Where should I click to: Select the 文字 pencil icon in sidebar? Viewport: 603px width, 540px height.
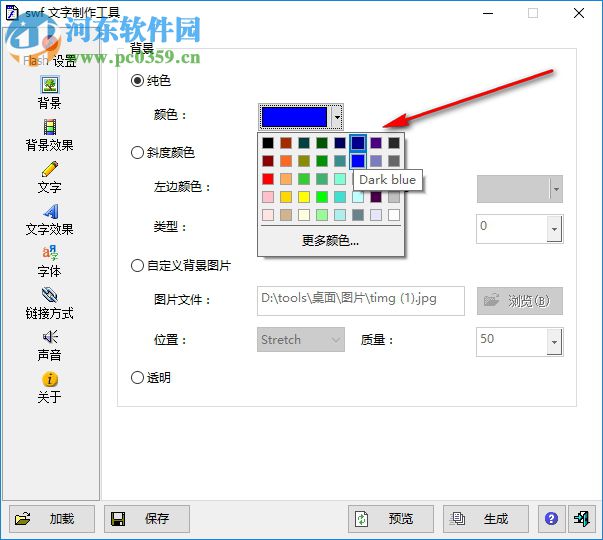click(x=50, y=169)
